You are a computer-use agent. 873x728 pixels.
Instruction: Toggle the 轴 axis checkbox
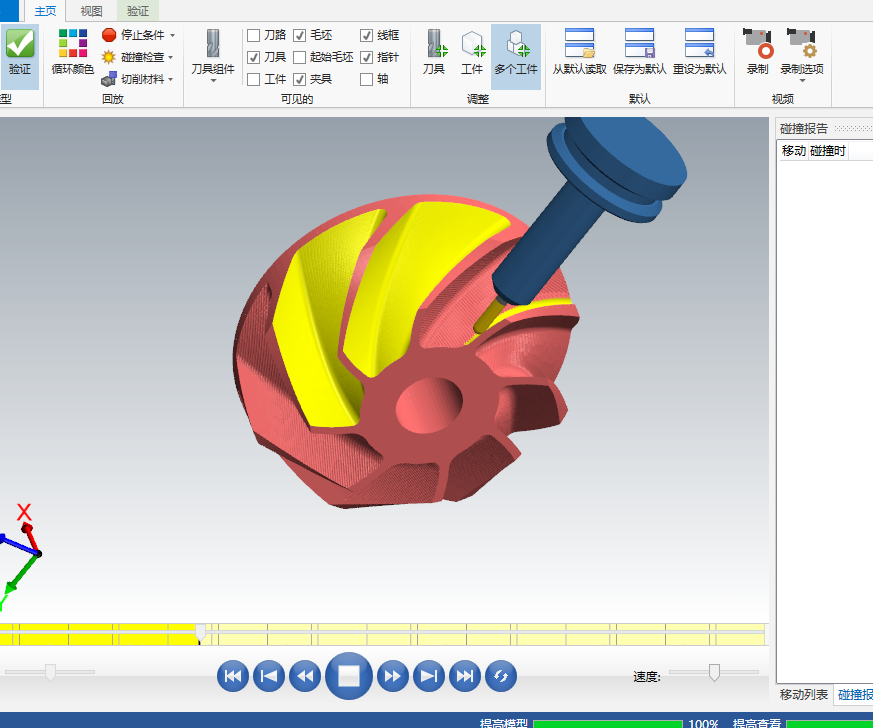[x=367, y=79]
